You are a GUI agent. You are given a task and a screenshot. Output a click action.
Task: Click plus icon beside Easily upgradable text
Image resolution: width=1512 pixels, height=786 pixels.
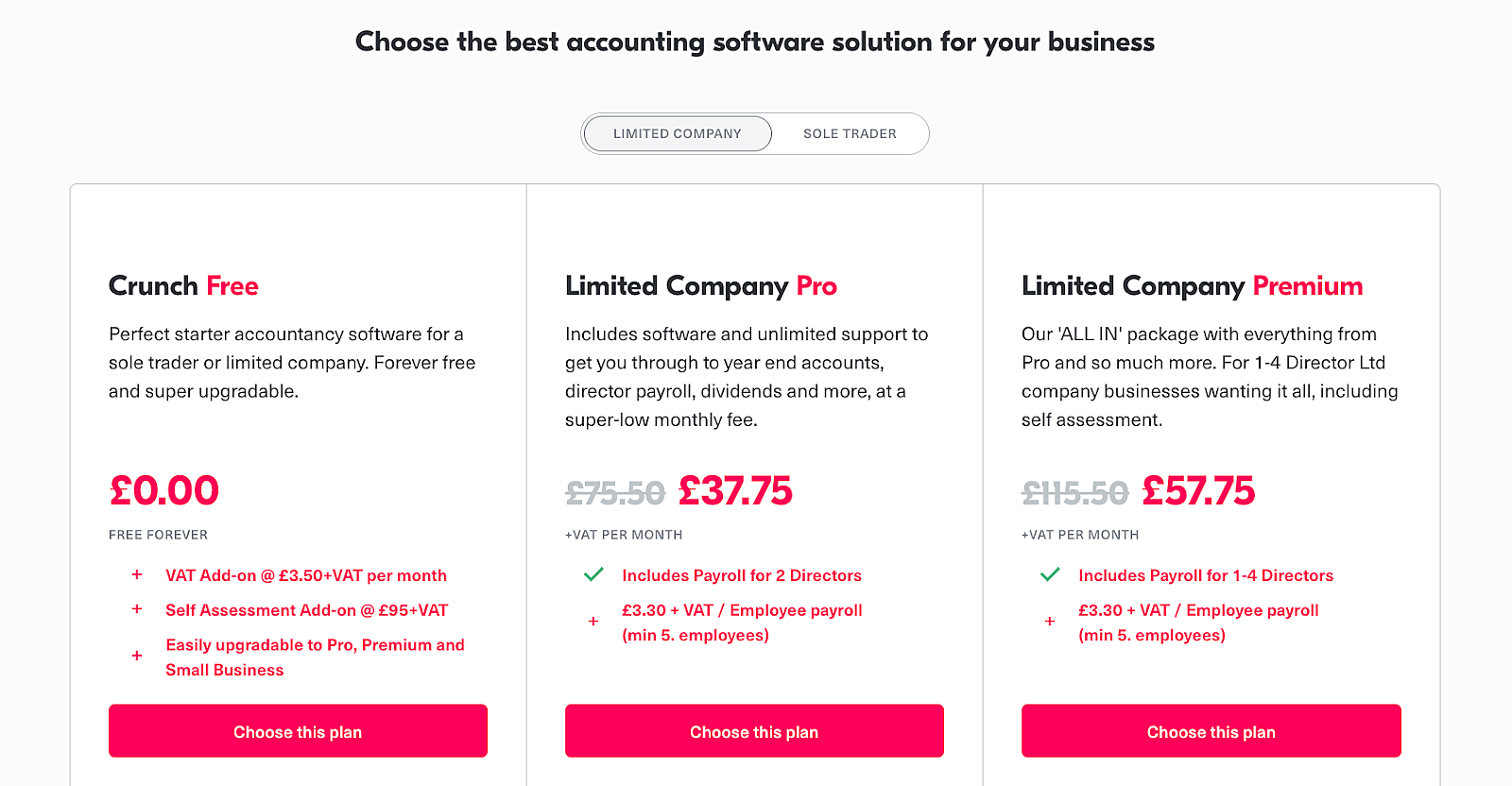coord(137,656)
